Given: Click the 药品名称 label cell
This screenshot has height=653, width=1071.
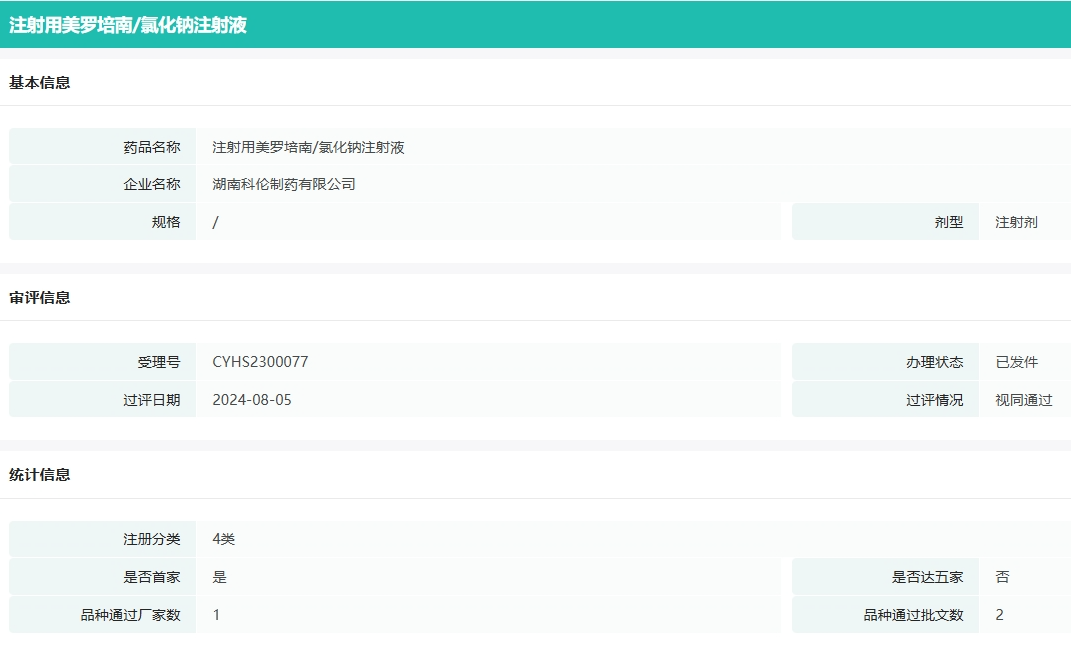Looking at the screenshot, I should [102, 147].
